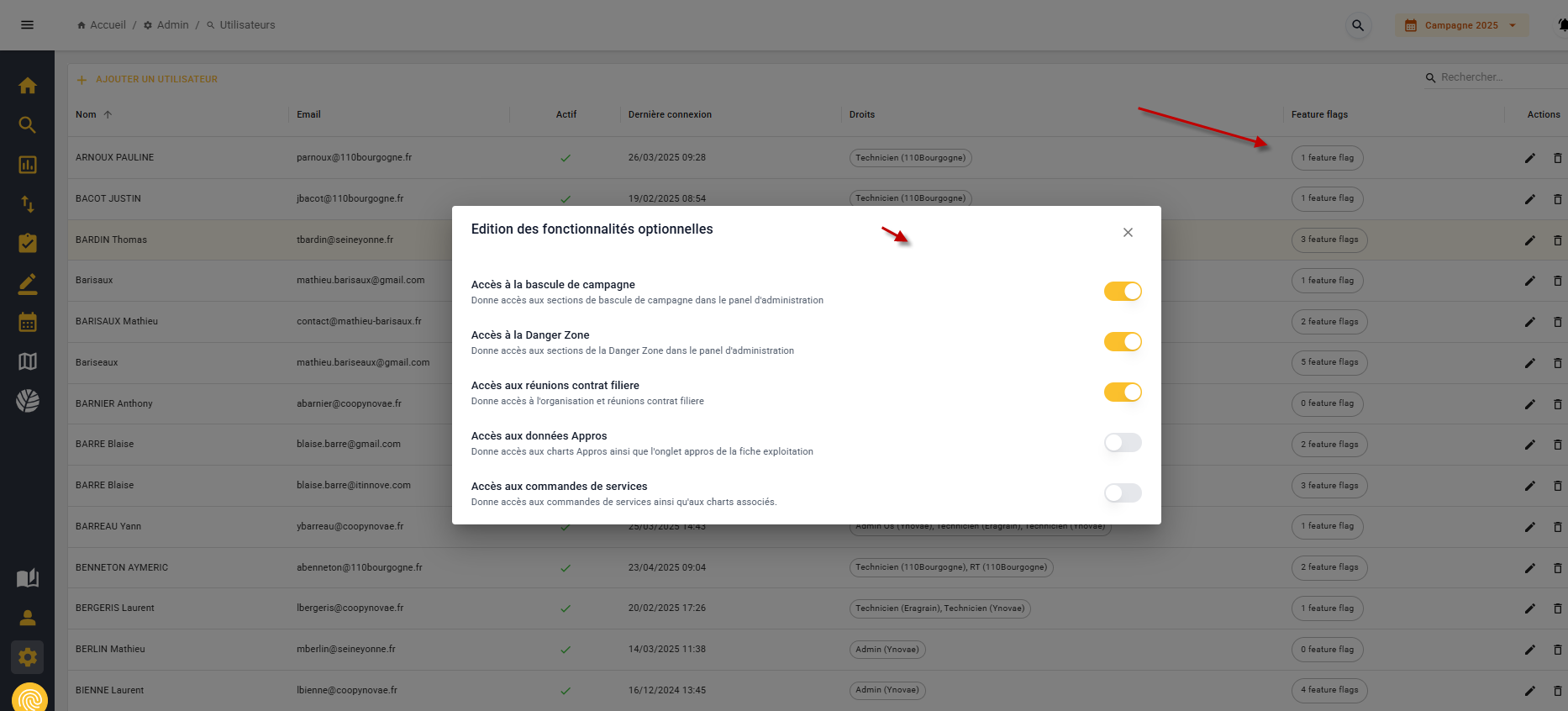
Task: Open the hamburger navigation menu
Action: (27, 25)
